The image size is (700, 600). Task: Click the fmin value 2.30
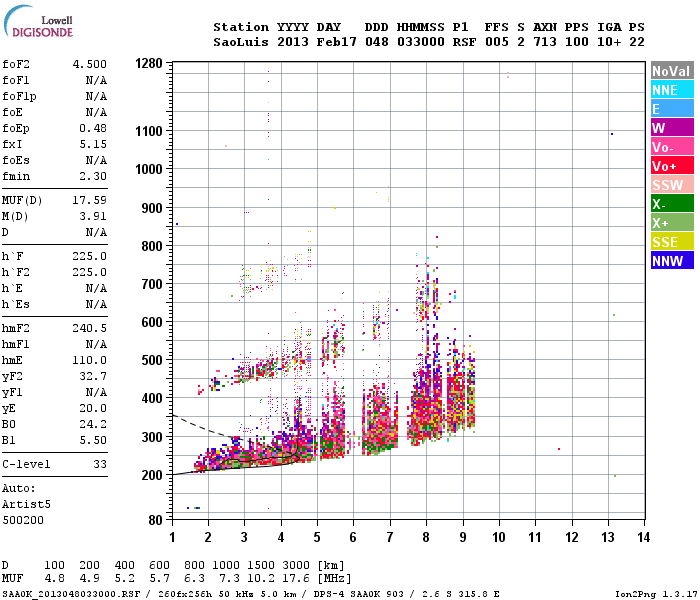(93, 176)
